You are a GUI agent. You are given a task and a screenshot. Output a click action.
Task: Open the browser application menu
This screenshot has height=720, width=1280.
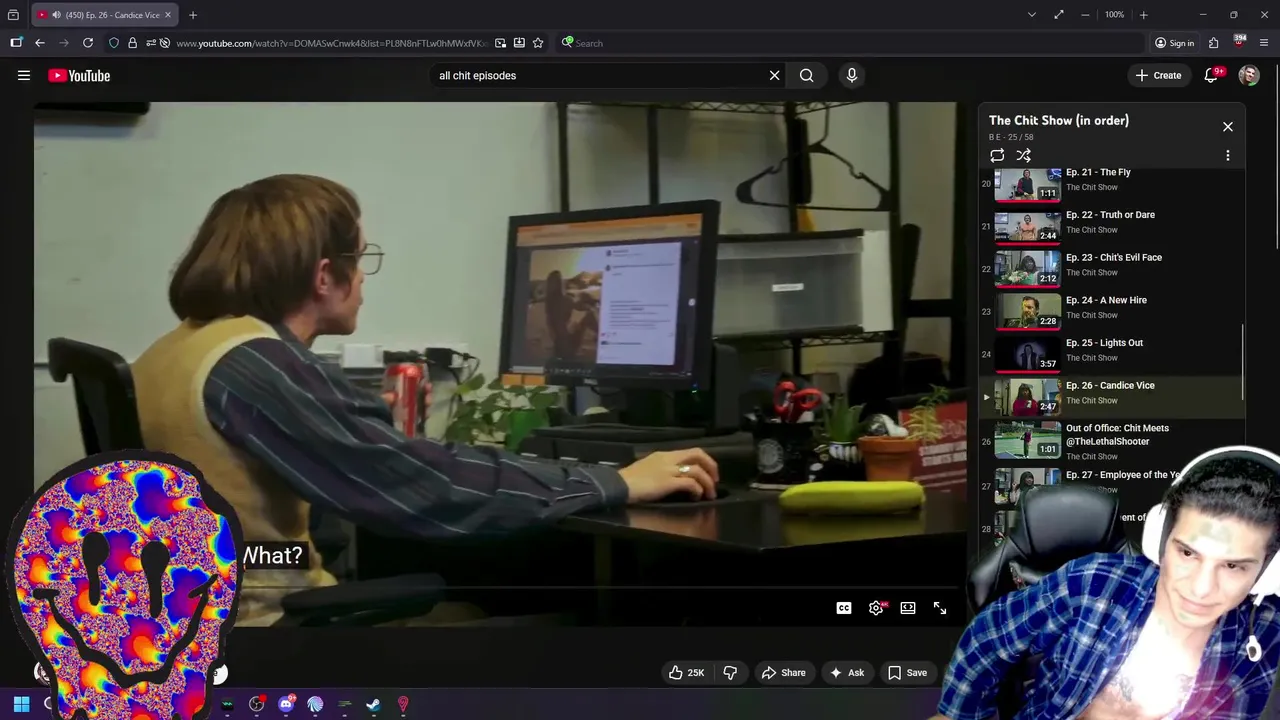point(1264,43)
